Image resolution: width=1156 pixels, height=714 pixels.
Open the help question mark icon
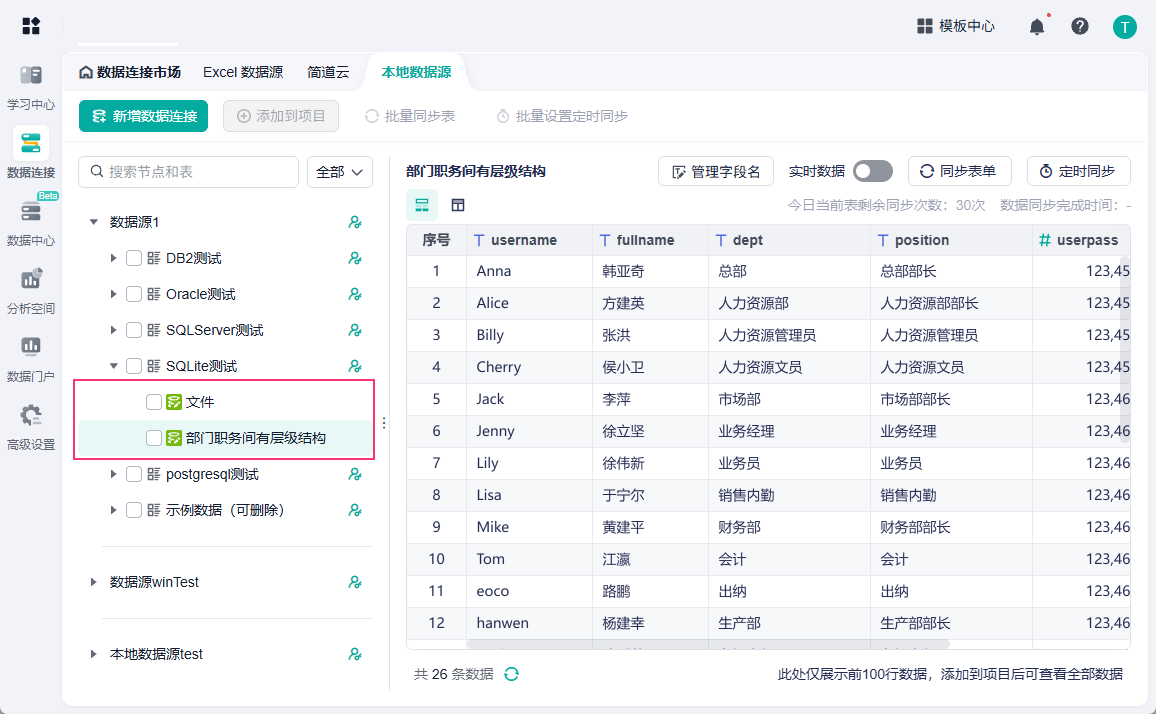pyautogui.click(x=1080, y=26)
